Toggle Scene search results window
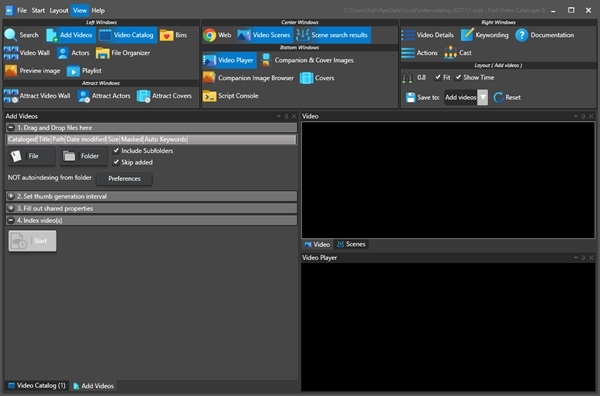 pyautogui.click(x=332, y=35)
